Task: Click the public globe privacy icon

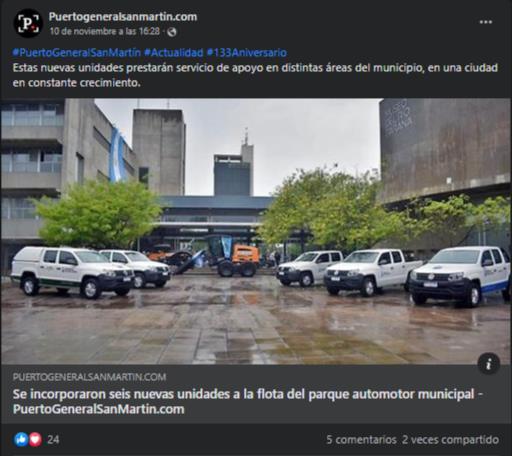Action: tap(172, 32)
